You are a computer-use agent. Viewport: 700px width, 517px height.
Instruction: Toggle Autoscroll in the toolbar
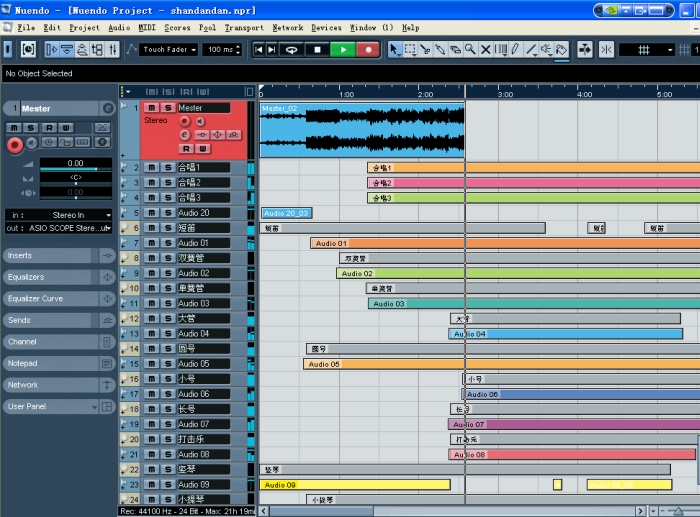pos(584,49)
